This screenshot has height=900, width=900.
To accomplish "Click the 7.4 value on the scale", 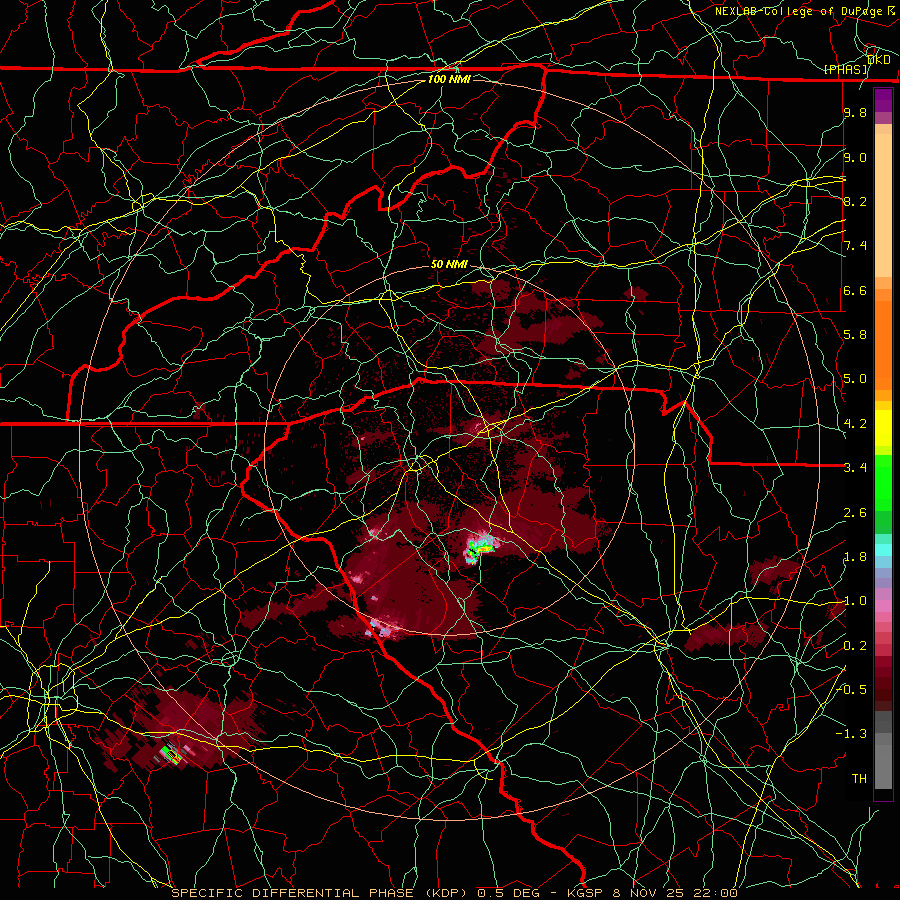I will (855, 246).
